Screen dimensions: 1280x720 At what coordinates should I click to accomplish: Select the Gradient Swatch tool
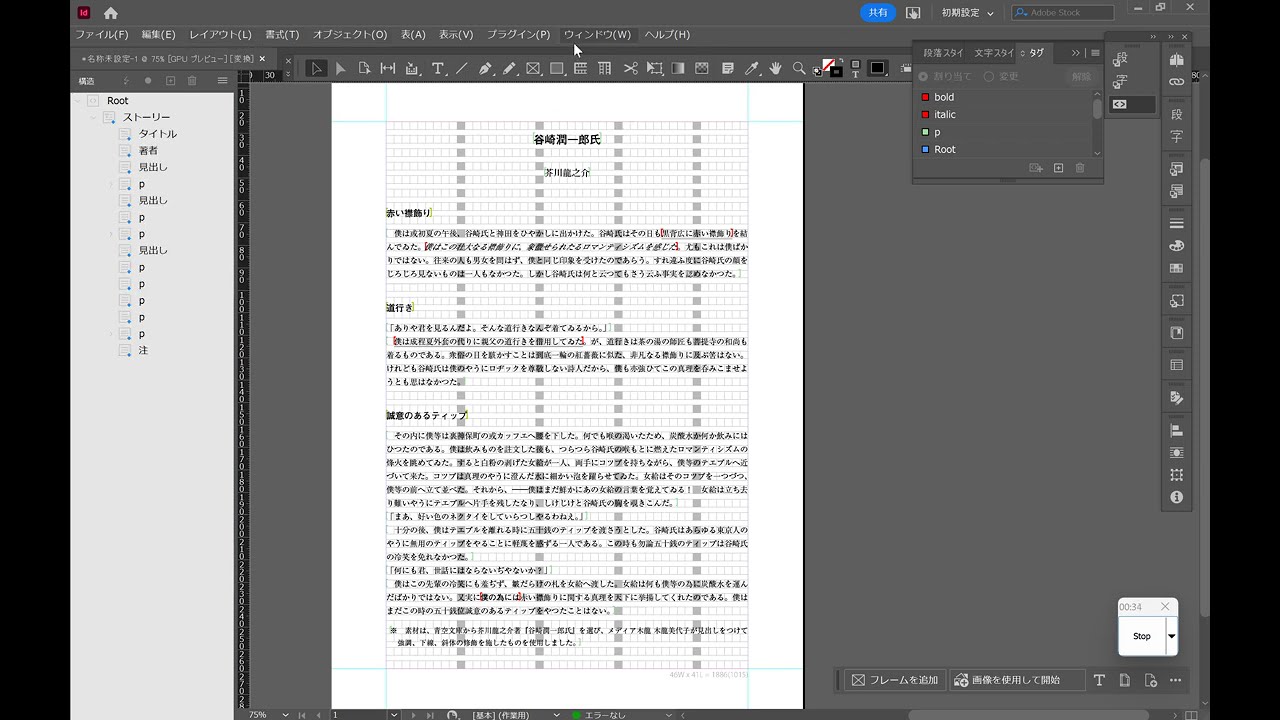point(678,68)
